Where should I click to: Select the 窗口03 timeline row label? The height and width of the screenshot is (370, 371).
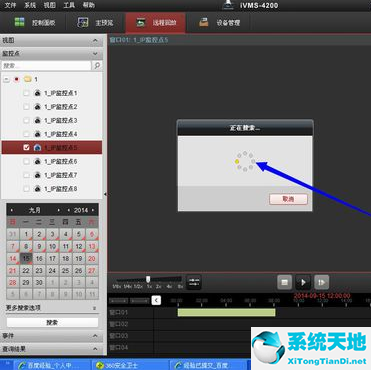(x=118, y=336)
